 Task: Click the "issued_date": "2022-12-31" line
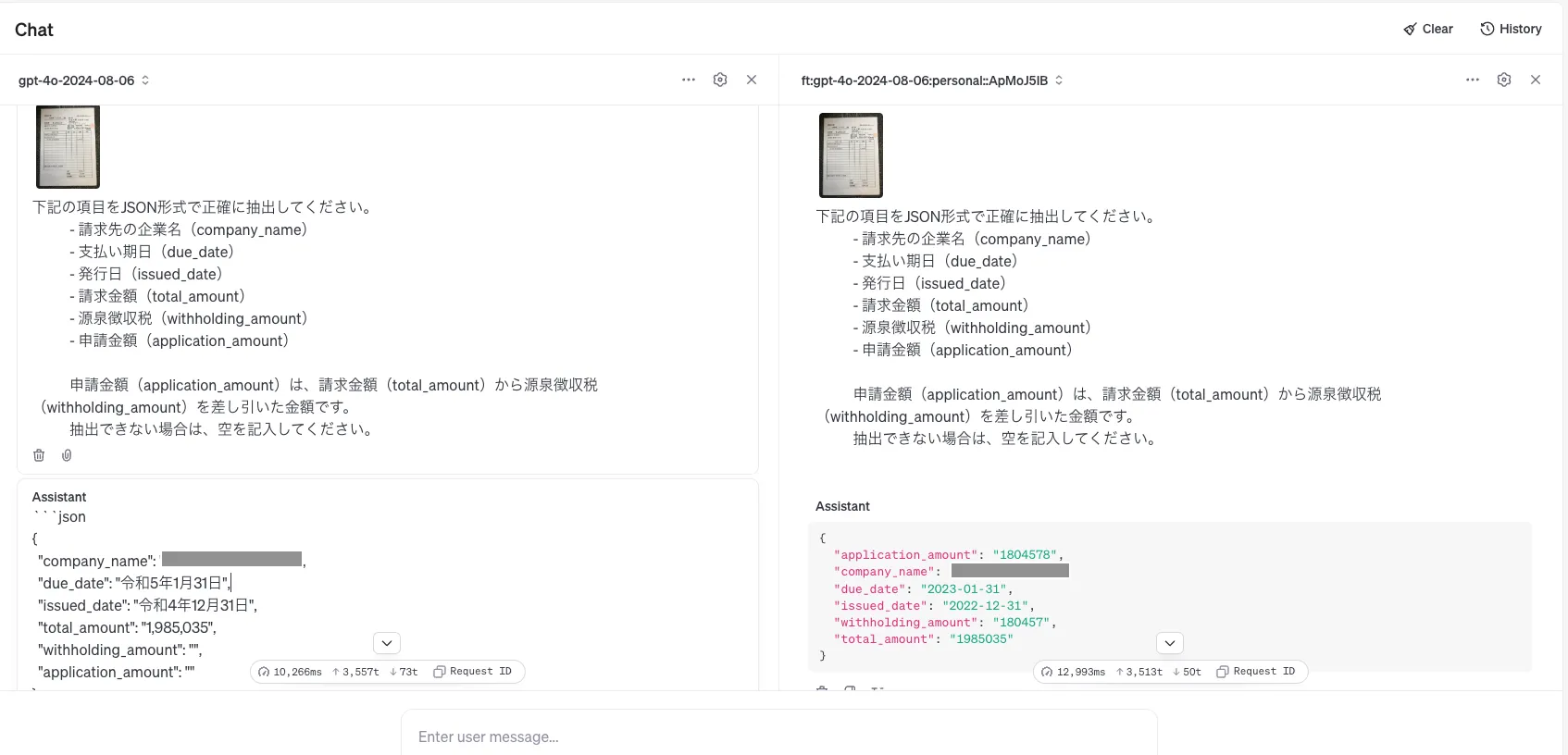[934, 606]
